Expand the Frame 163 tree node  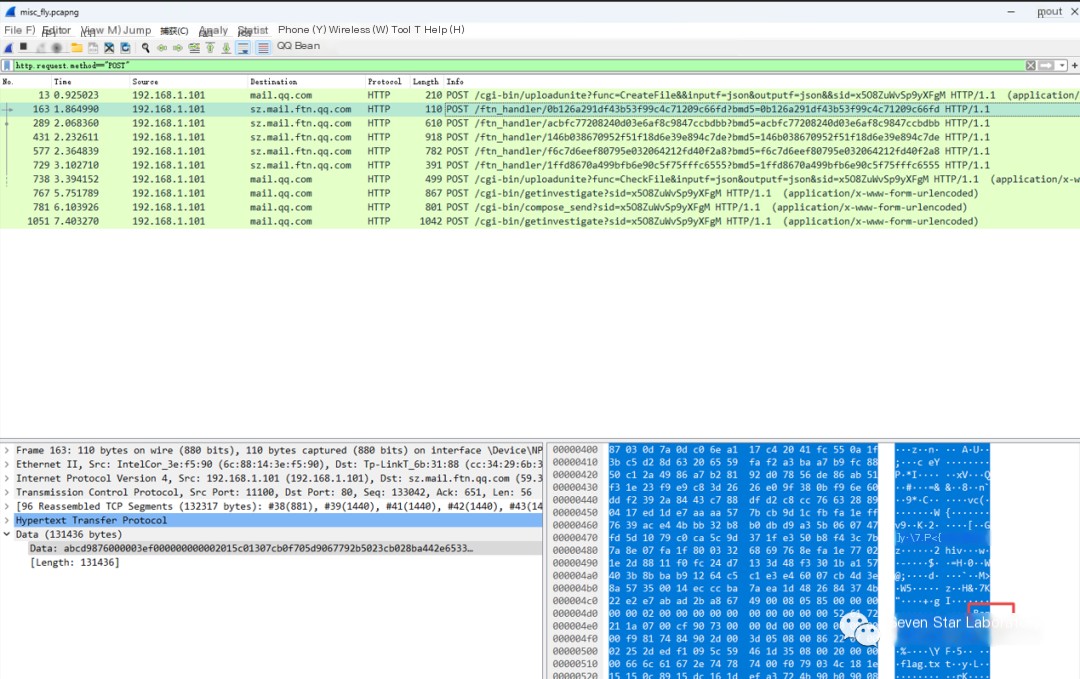click(x=7, y=450)
